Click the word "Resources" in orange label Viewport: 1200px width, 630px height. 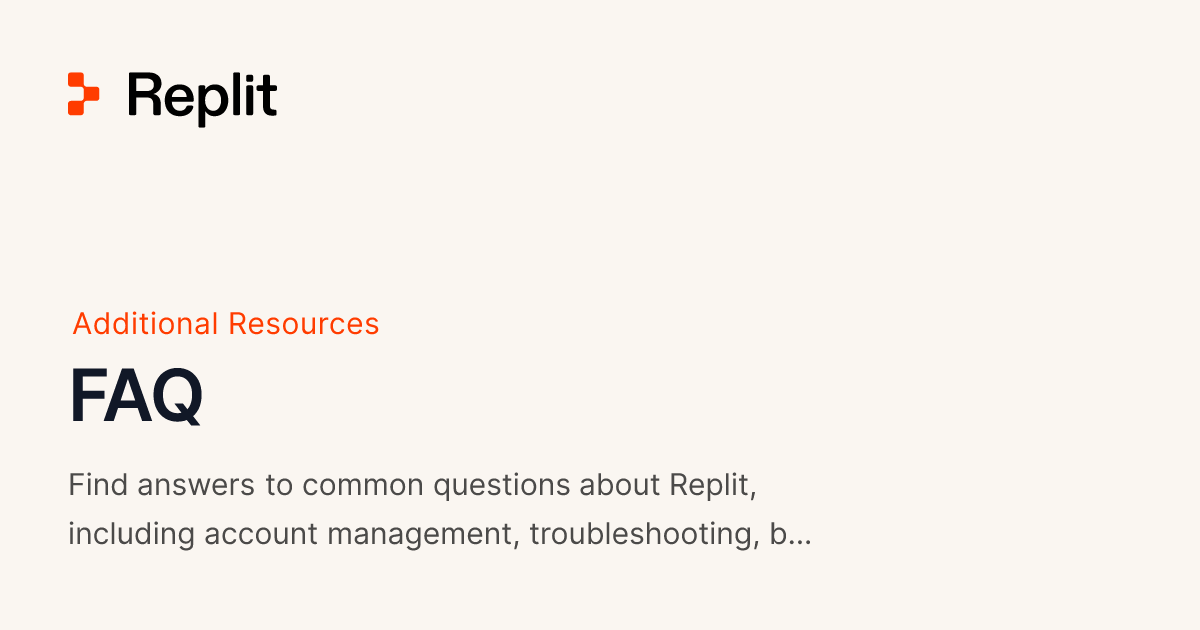click(x=303, y=324)
